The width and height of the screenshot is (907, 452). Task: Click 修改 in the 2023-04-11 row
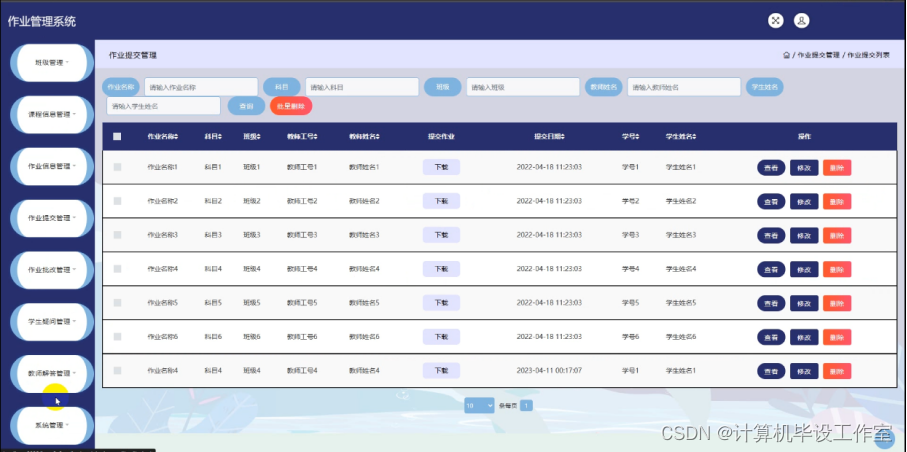(x=804, y=371)
